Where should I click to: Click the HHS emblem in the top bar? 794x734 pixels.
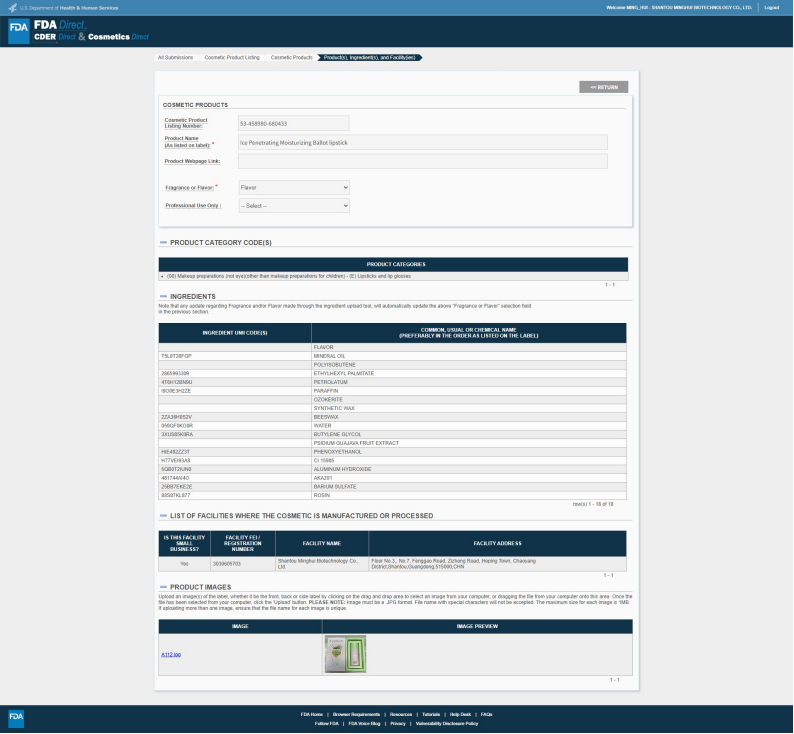pyautogui.click(x=11, y=7)
